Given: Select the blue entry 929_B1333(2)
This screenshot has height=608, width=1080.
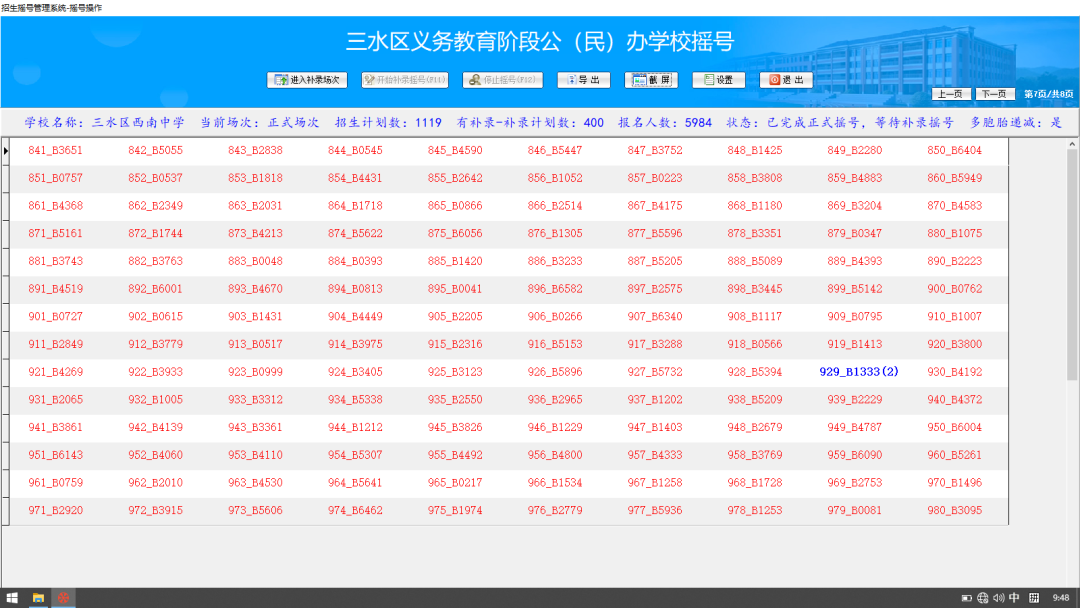Looking at the screenshot, I should point(859,372).
